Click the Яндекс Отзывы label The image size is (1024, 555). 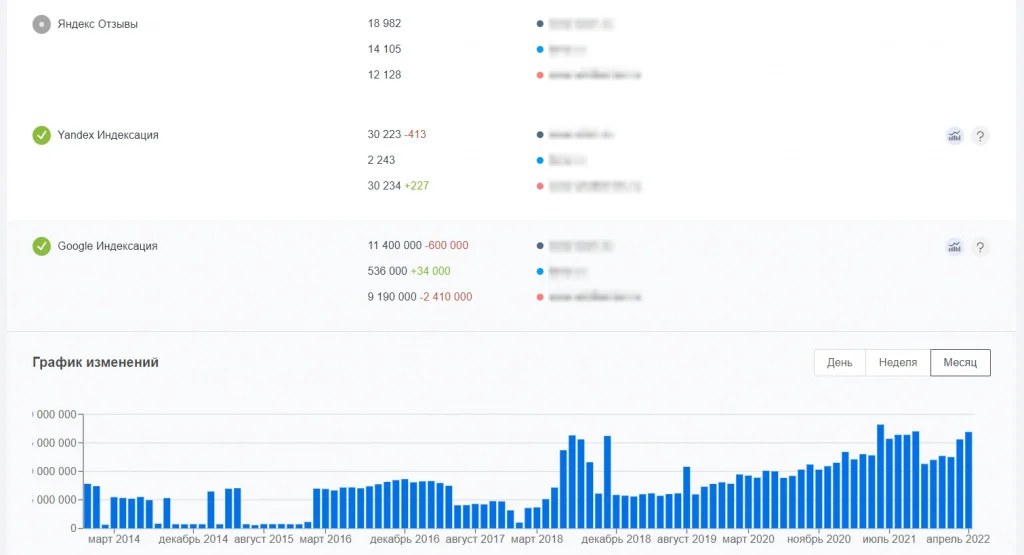coord(97,24)
